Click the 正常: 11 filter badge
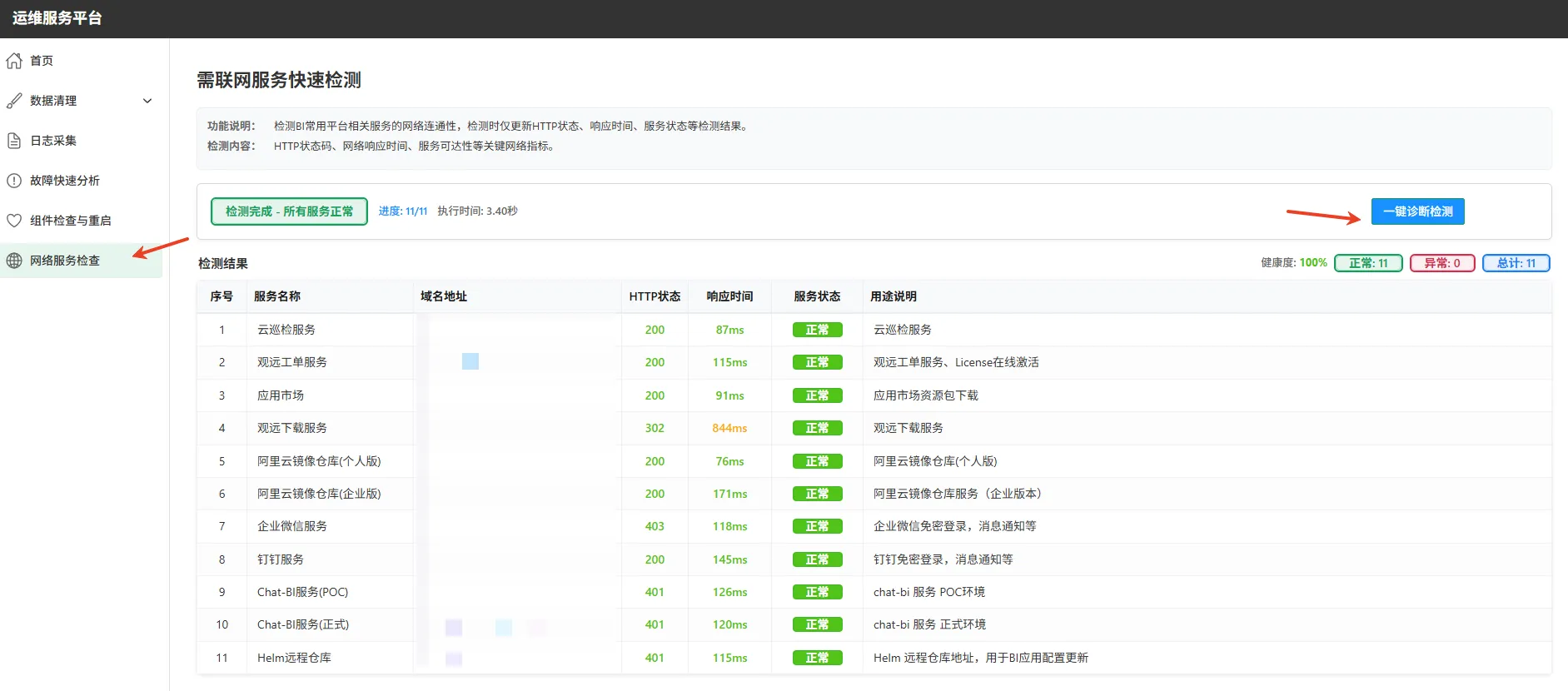Image resolution: width=1568 pixels, height=691 pixels. coord(1368,263)
